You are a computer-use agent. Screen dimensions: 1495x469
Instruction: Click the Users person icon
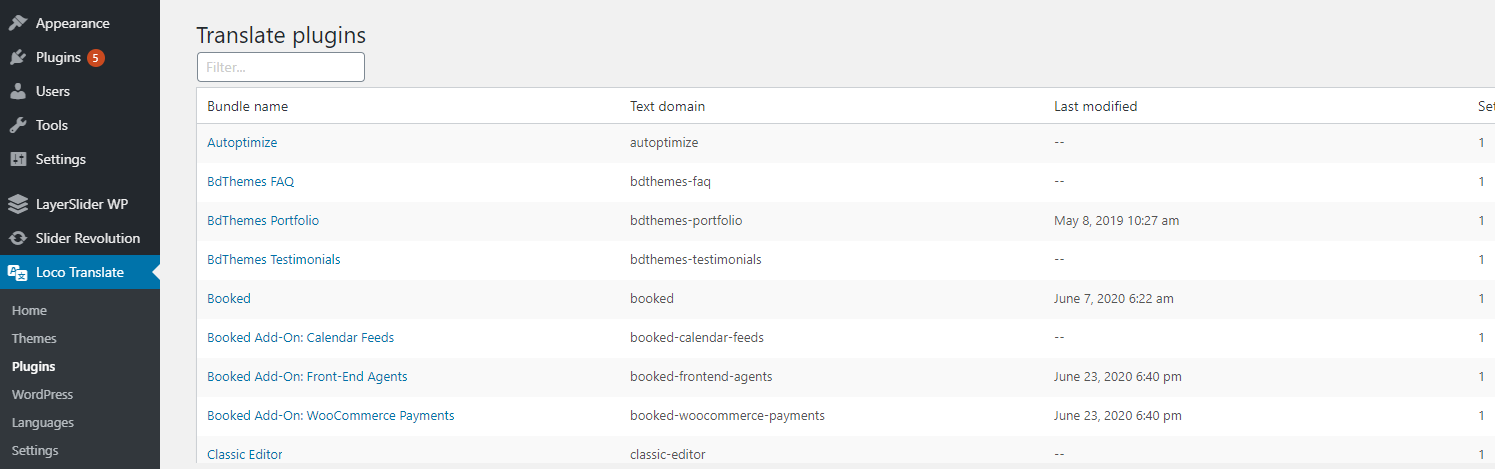coord(18,91)
